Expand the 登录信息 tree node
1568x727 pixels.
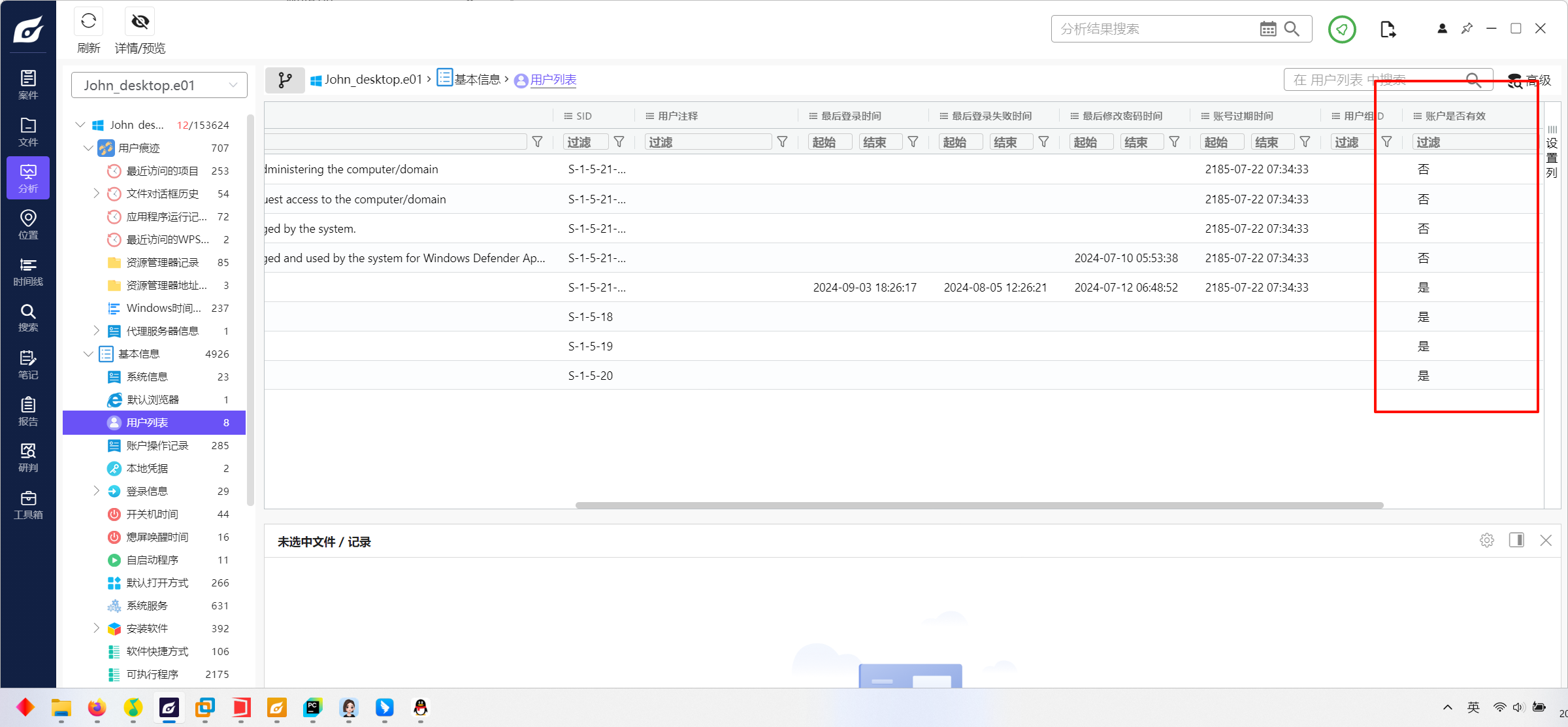(96, 491)
